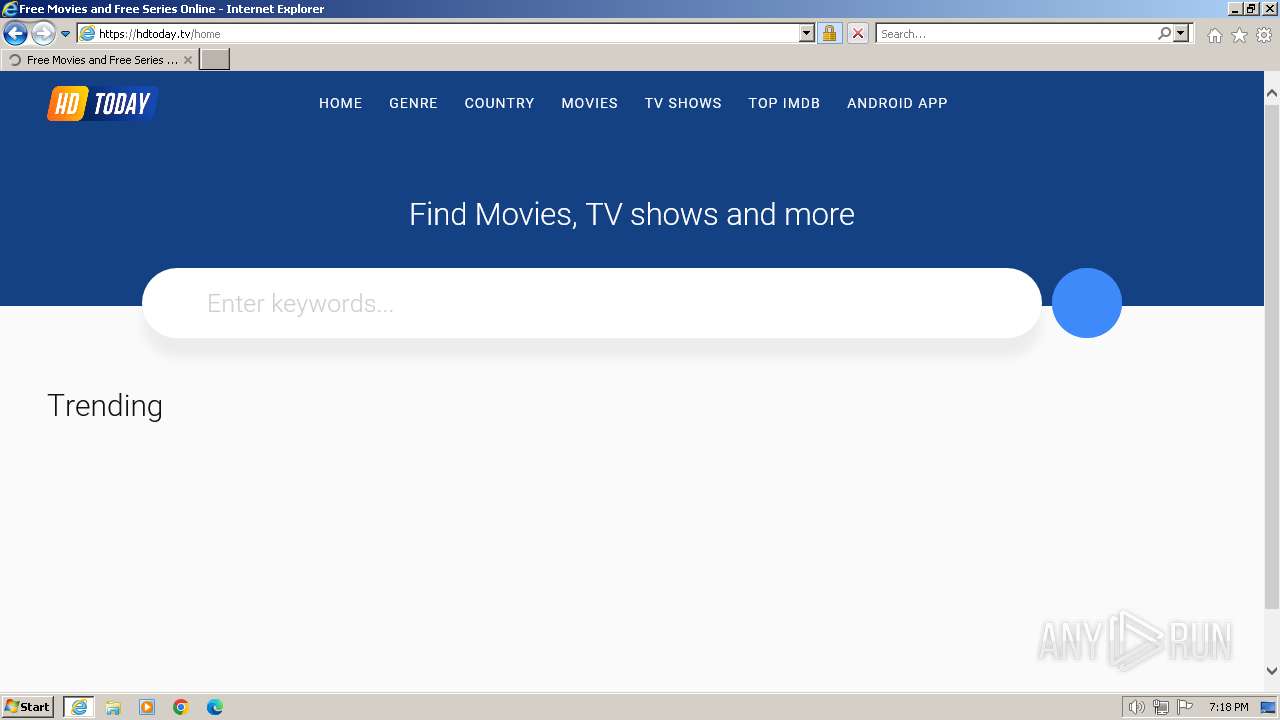The height and width of the screenshot is (720, 1280).
Task: Open a new blank tab
Action: pyautogui.click(x=215, y=60)
